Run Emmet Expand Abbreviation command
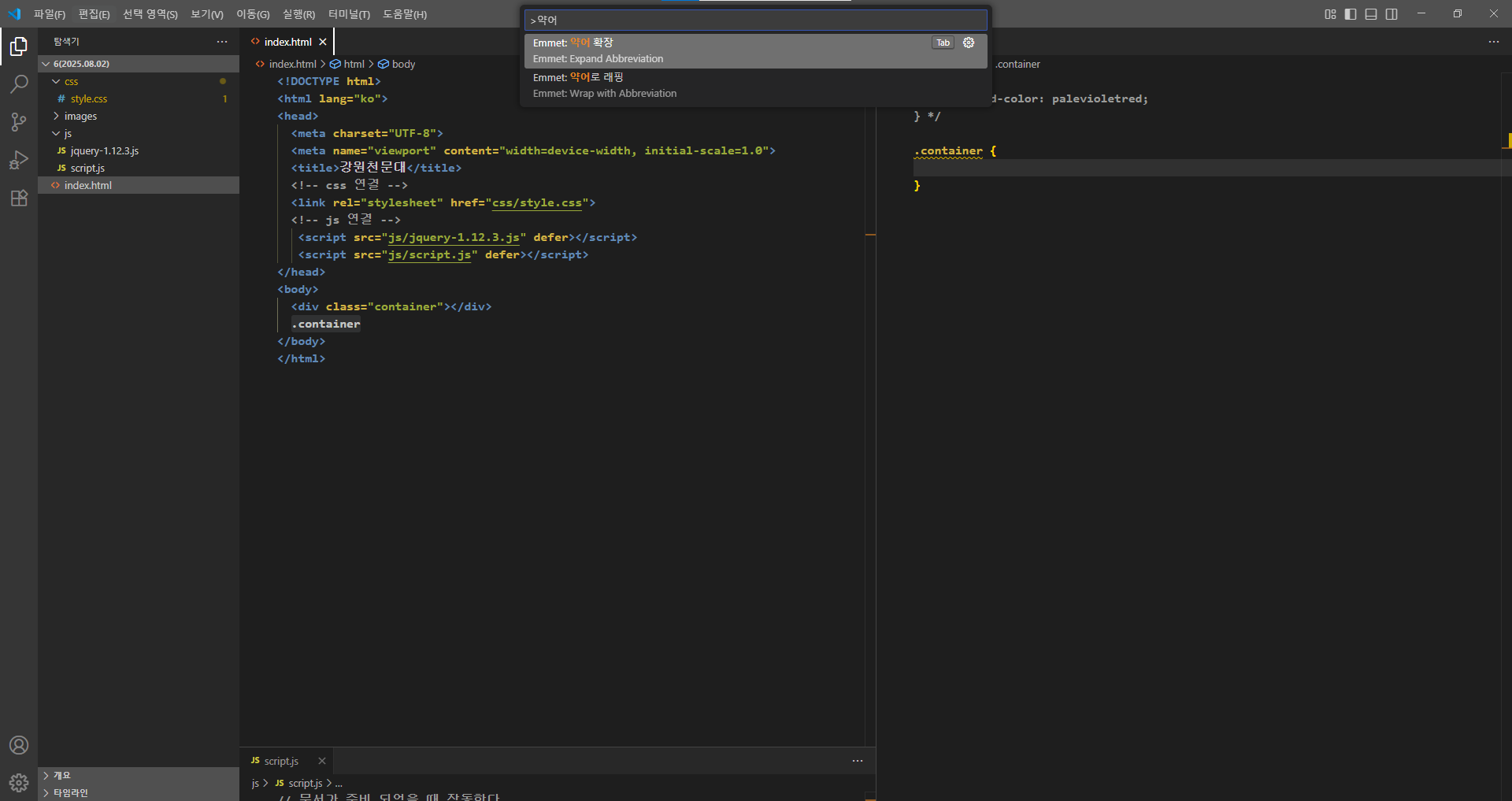Screen dimensions: 1512x801 click(x=755, y=50)
